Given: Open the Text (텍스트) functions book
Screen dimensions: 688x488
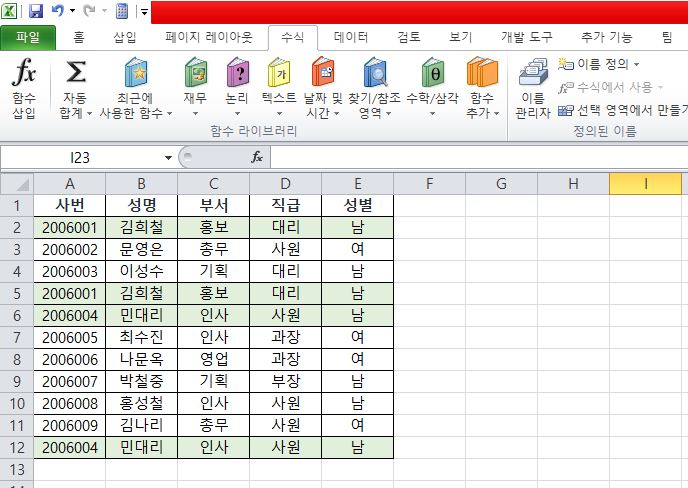Looking at the screenshot, I should [279, 72].
